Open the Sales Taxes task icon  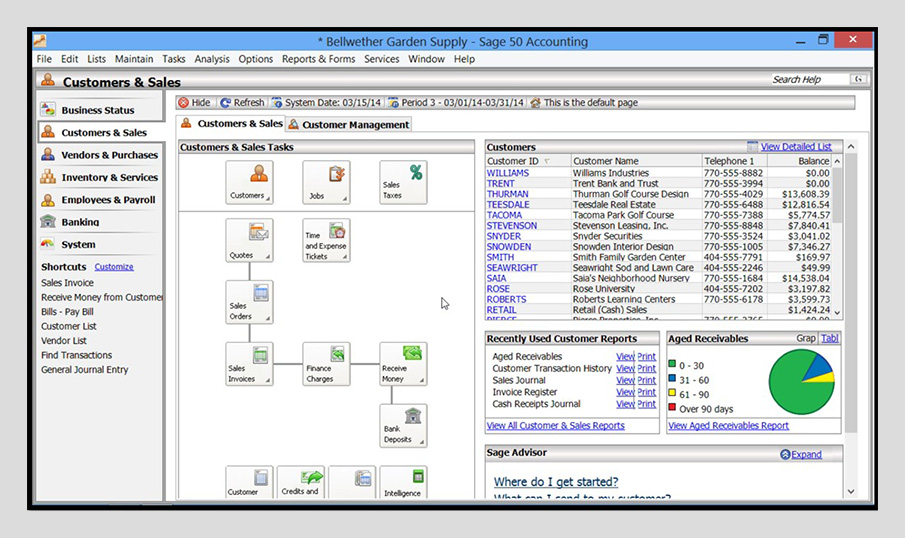[403, 182]
